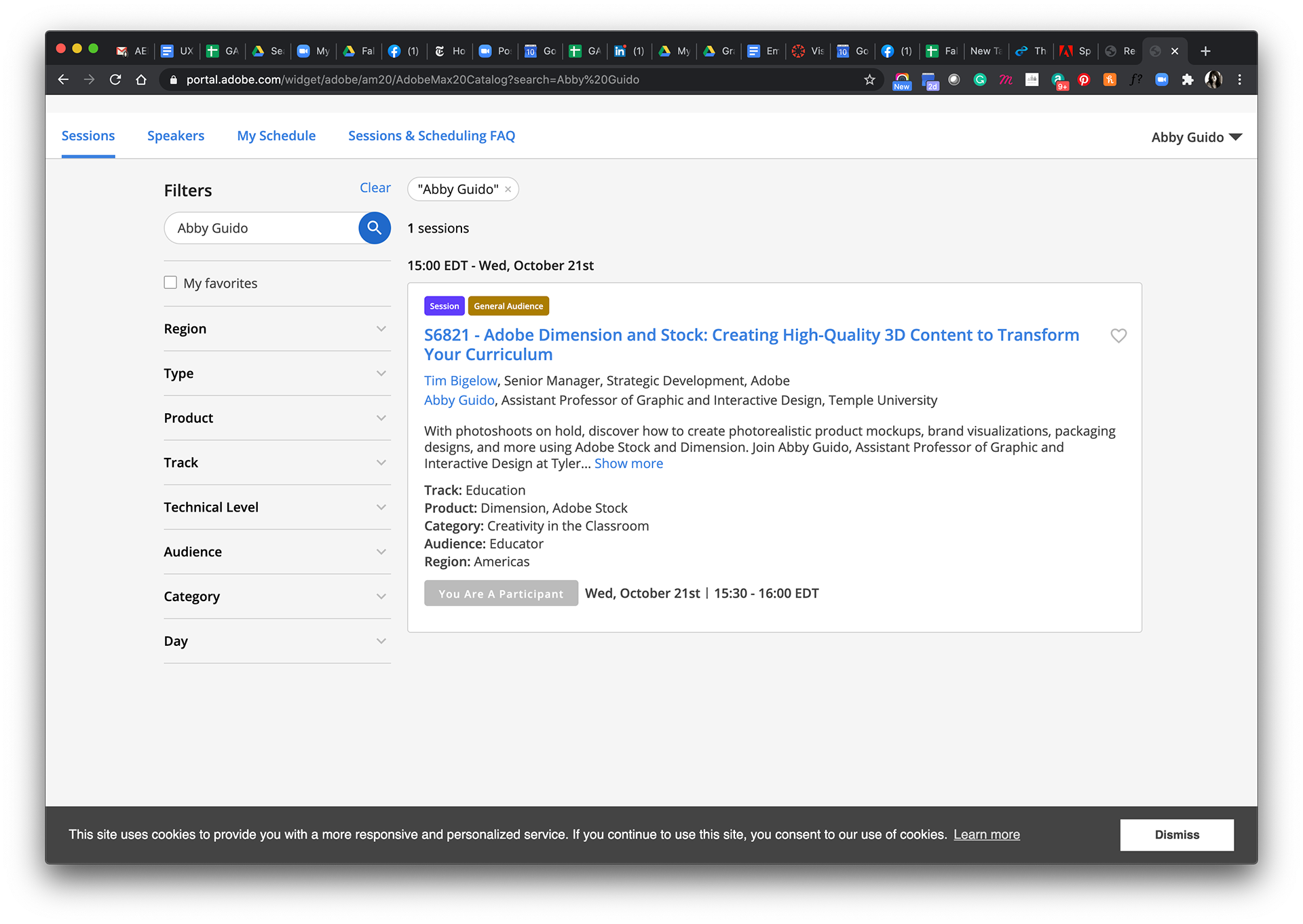Viewport: 1303px width, 924px height.
Task: Expand the Product filter
Action: point(277,418)
